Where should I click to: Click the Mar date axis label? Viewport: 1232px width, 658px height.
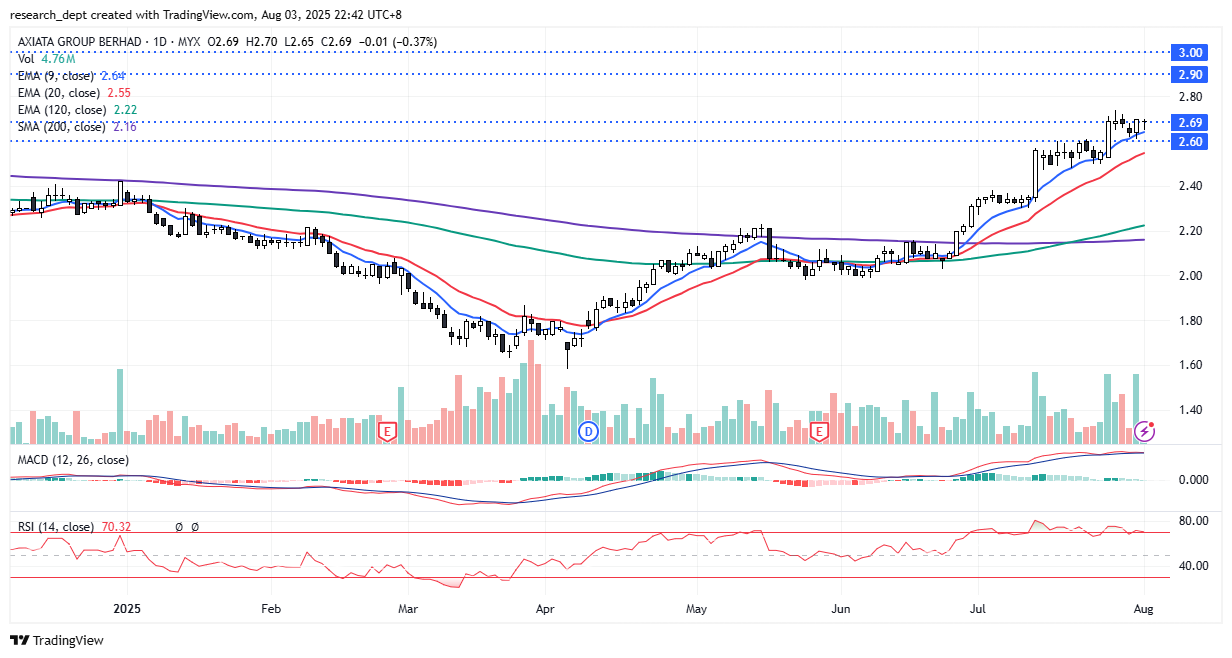(406, 608)
